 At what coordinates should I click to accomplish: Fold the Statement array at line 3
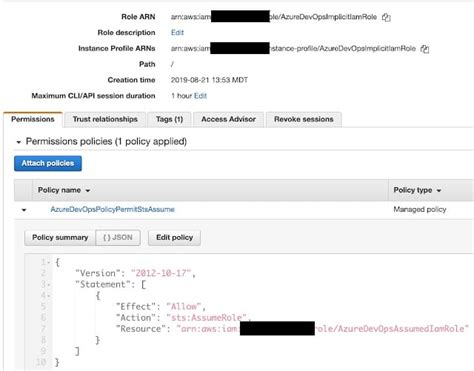pos(49,285)
